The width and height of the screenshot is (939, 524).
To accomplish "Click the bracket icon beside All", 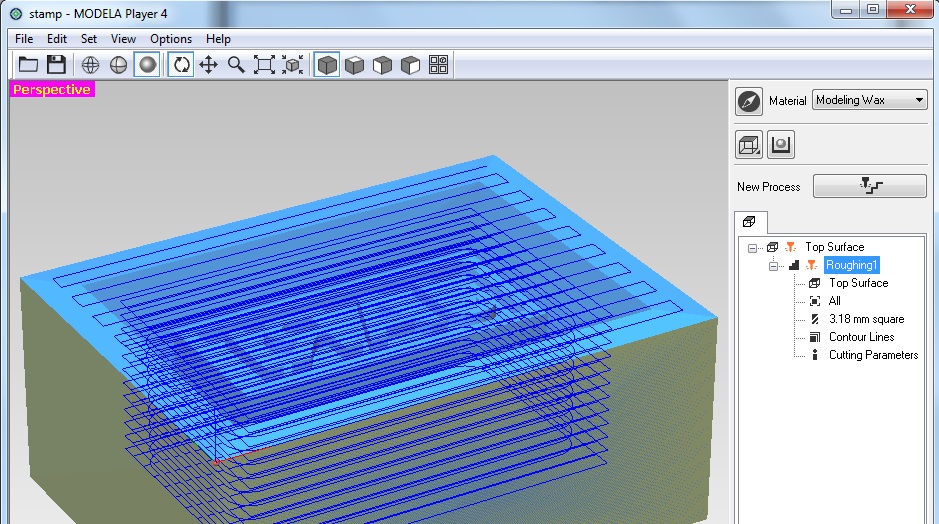I will coord(814,301).
